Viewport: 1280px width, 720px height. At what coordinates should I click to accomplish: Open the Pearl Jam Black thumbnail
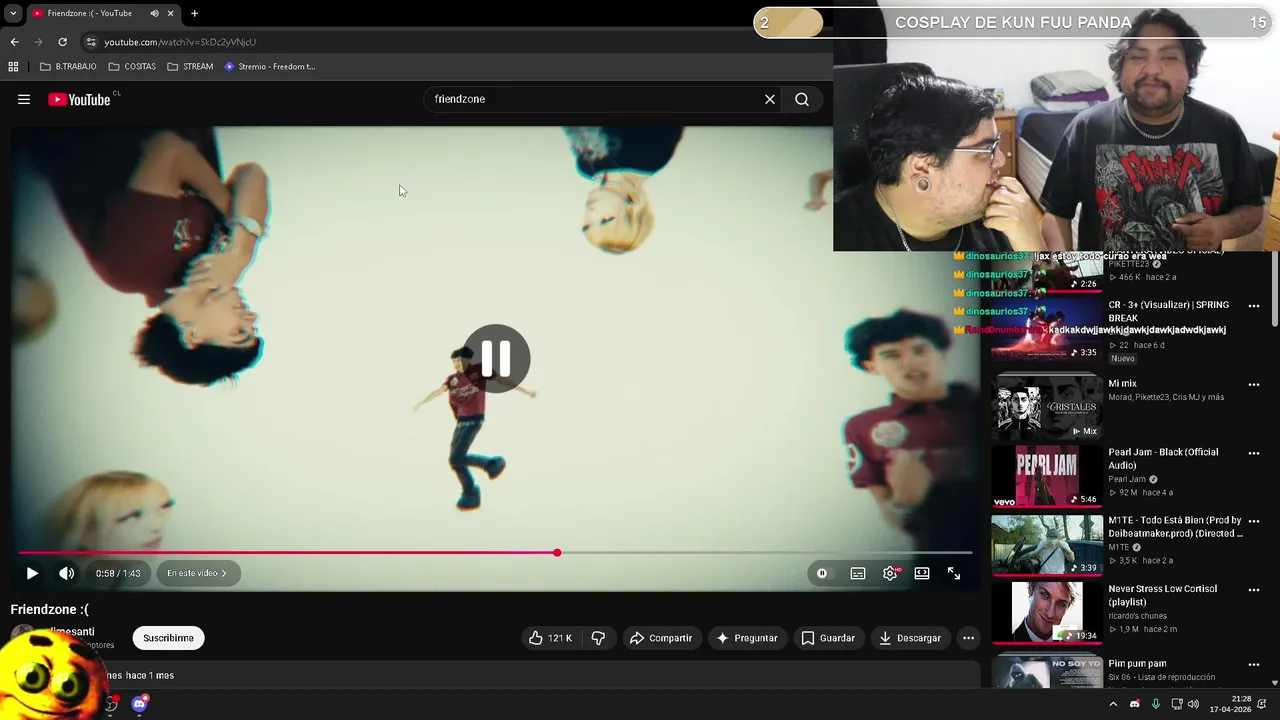click(1047, 476)
